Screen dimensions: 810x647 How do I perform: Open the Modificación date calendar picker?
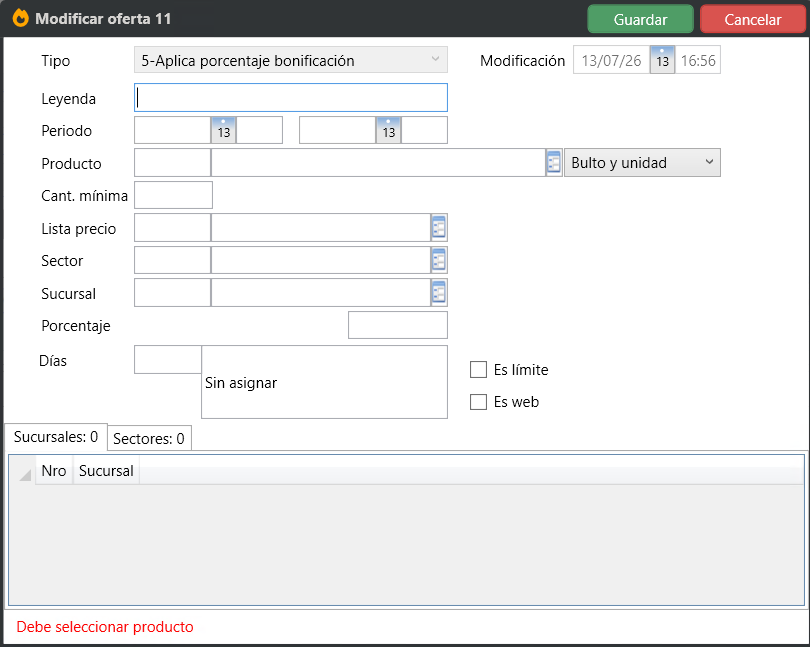(662, 60)
